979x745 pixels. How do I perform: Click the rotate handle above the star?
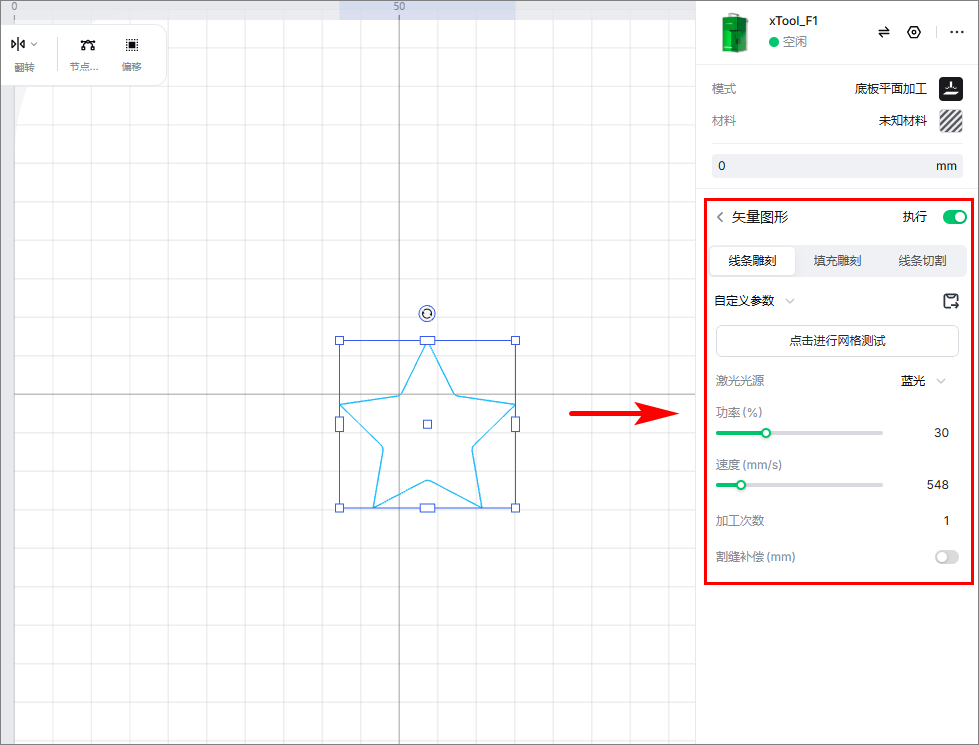pyautogui.click(x=427, y=314)
